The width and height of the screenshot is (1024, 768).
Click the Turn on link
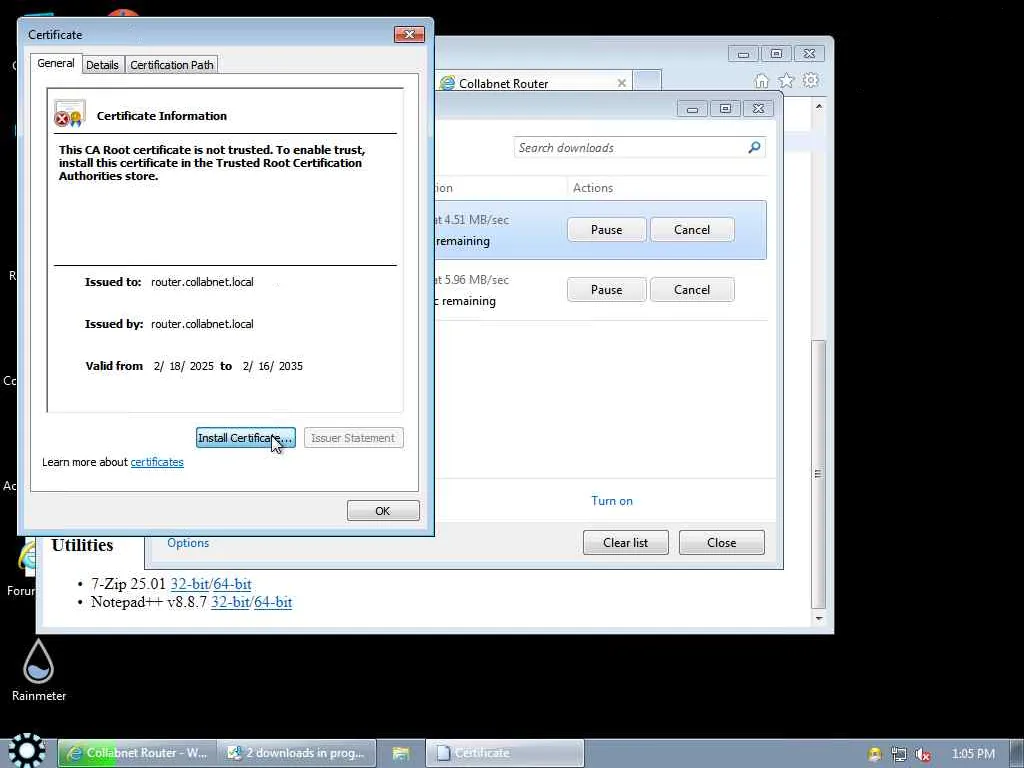click(612, 501)
